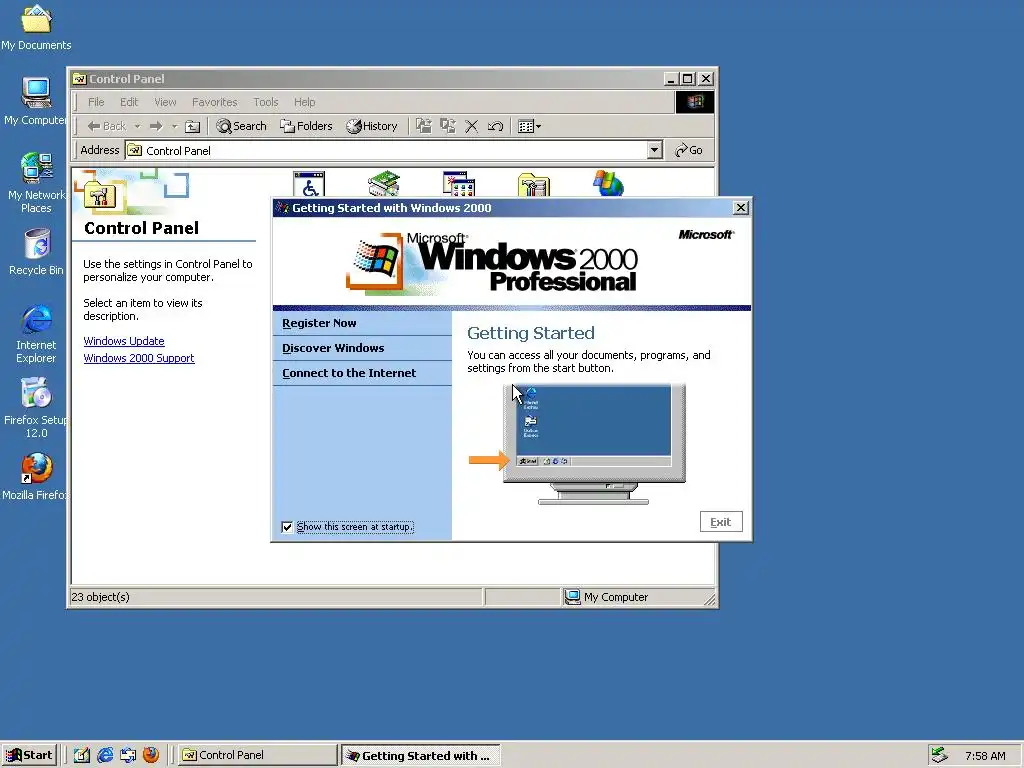Follow the Windows Update link
This screenshot has height=768, width=1024.
point(123,341)
